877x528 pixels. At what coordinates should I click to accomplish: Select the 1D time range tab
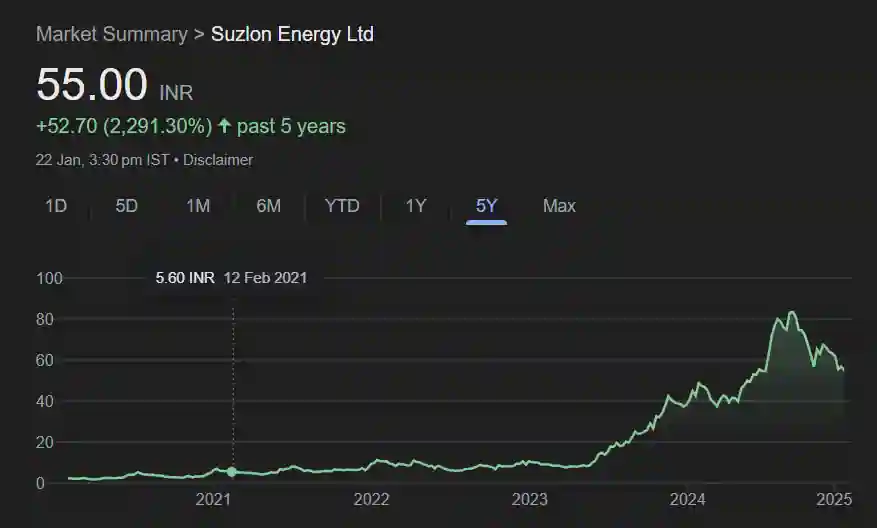click(x=56, y=206)
